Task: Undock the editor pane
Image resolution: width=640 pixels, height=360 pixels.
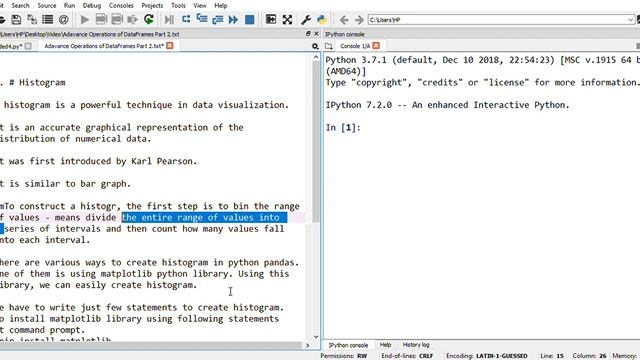Action: tap(308, 34)
